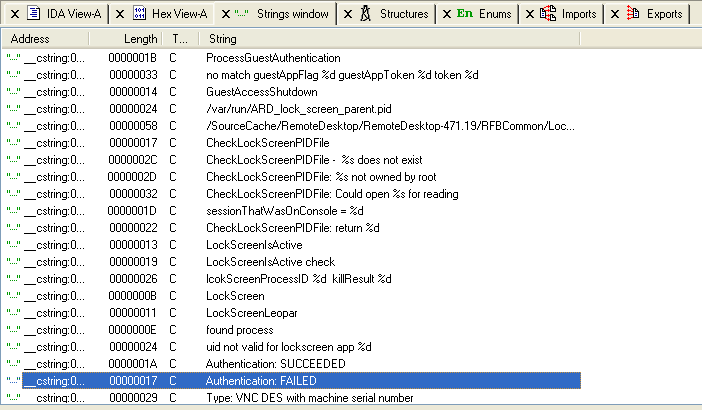Click length value 00000058
Image resolution: width=702 pixels, height=410 pixels.
point(133,126)
